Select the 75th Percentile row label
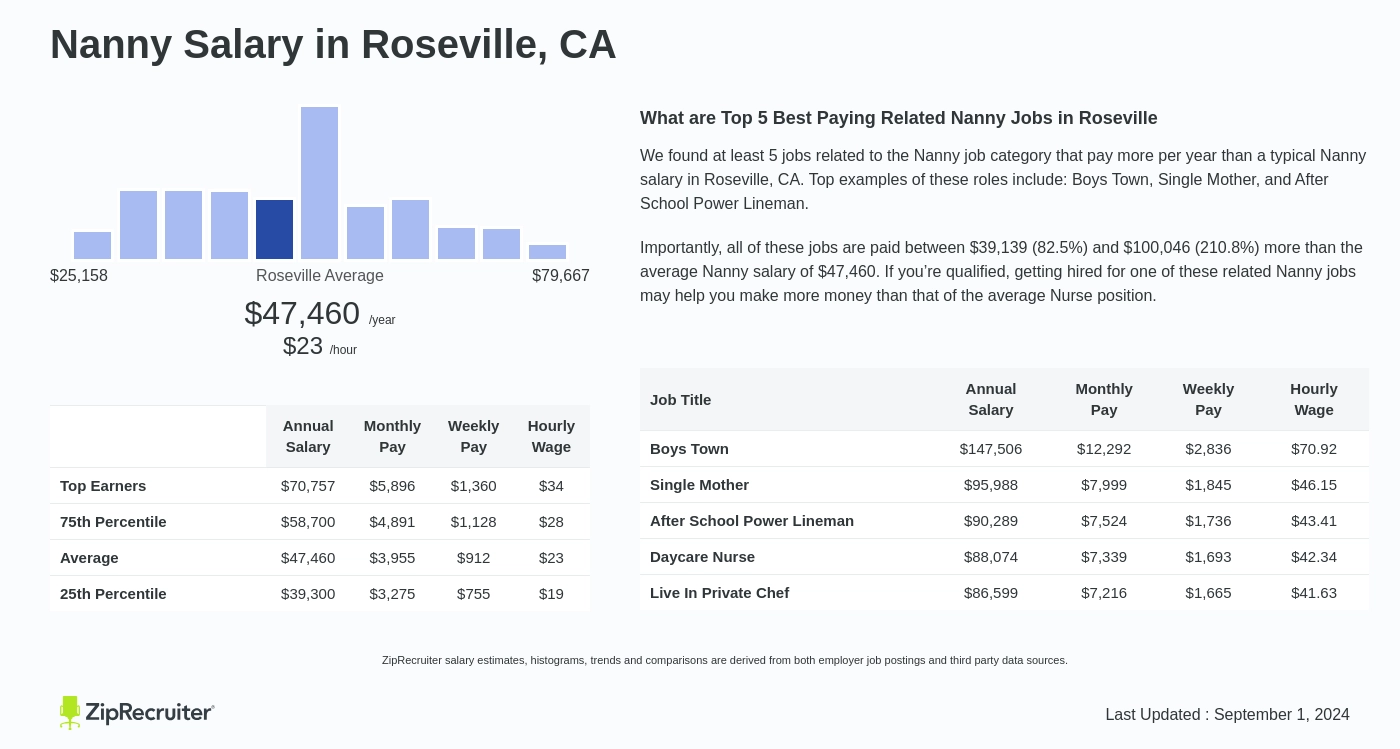Image resolution: width=1400 pixels, height=749 pixels. [113, 522]
